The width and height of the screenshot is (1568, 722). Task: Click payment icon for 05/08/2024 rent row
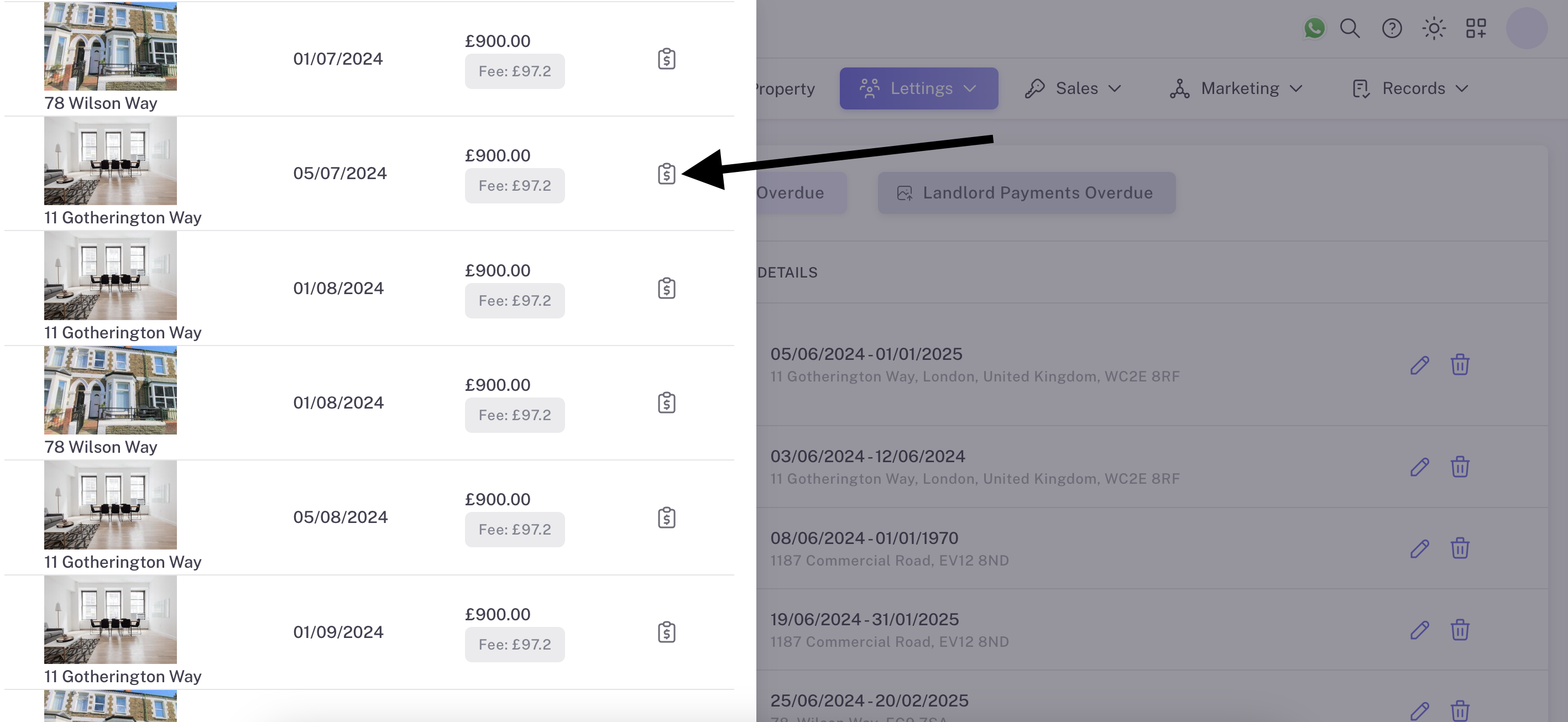667,517
